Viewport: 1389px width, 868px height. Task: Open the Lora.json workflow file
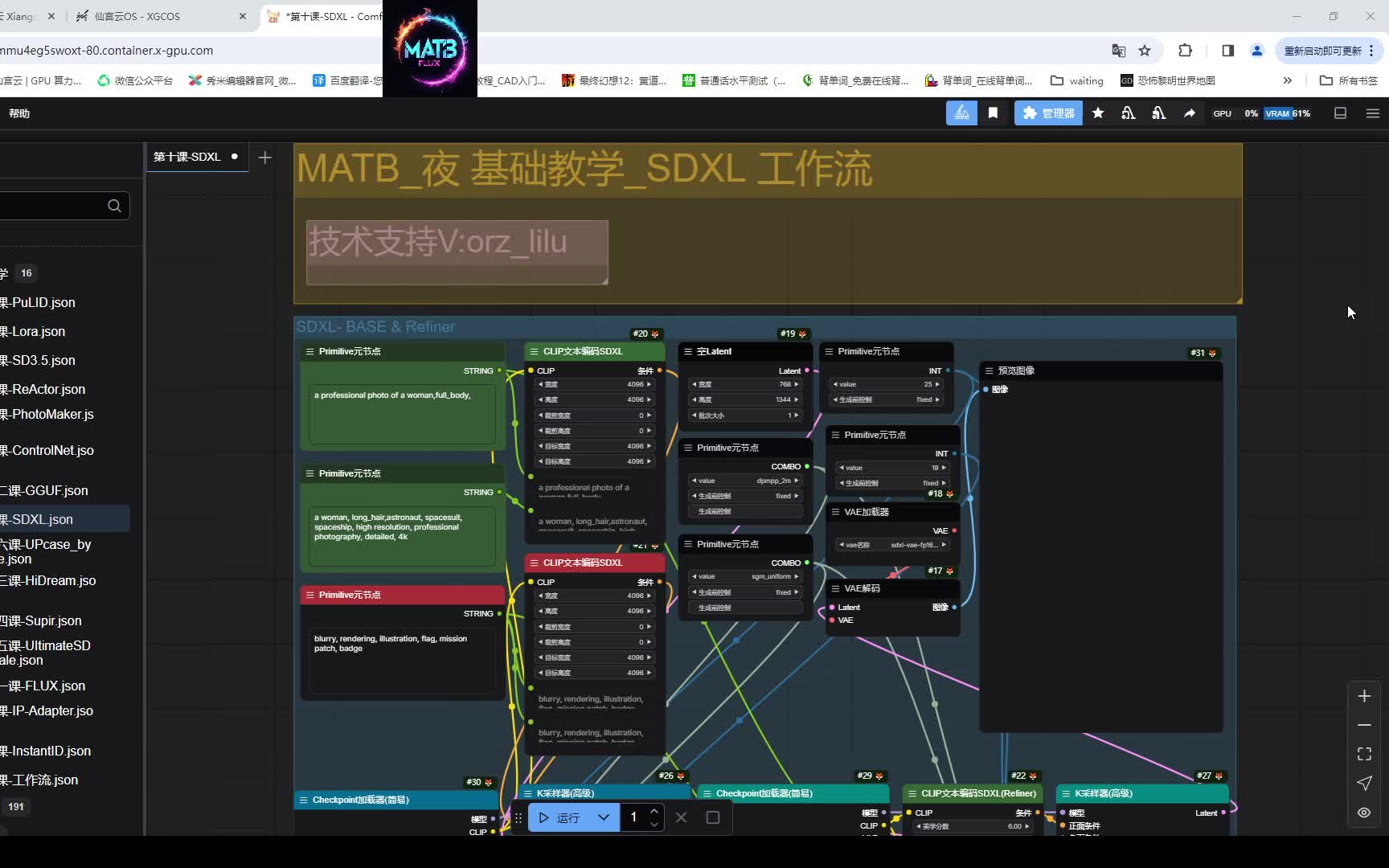tap(34, 331)
